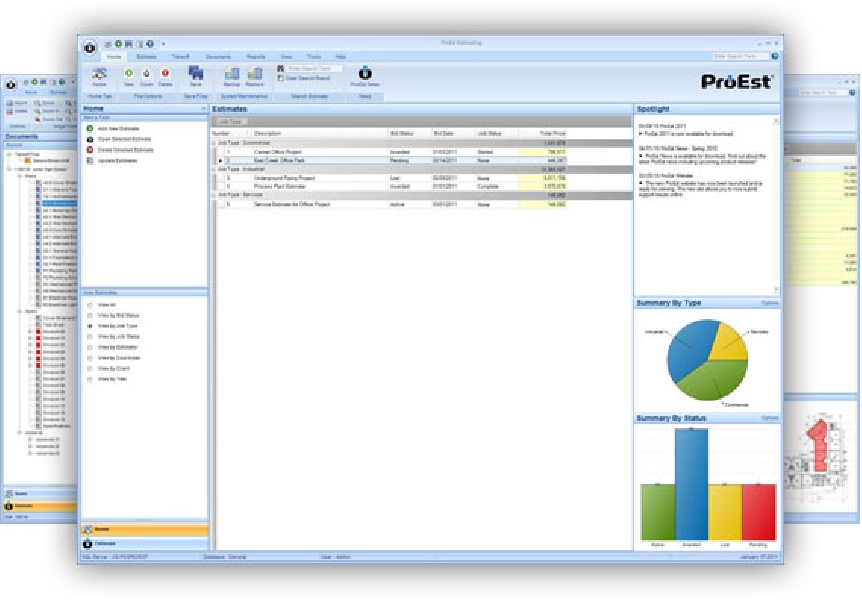The image size is (862, 600).
Task: Click the green New estimate icon
Action: 129,76
